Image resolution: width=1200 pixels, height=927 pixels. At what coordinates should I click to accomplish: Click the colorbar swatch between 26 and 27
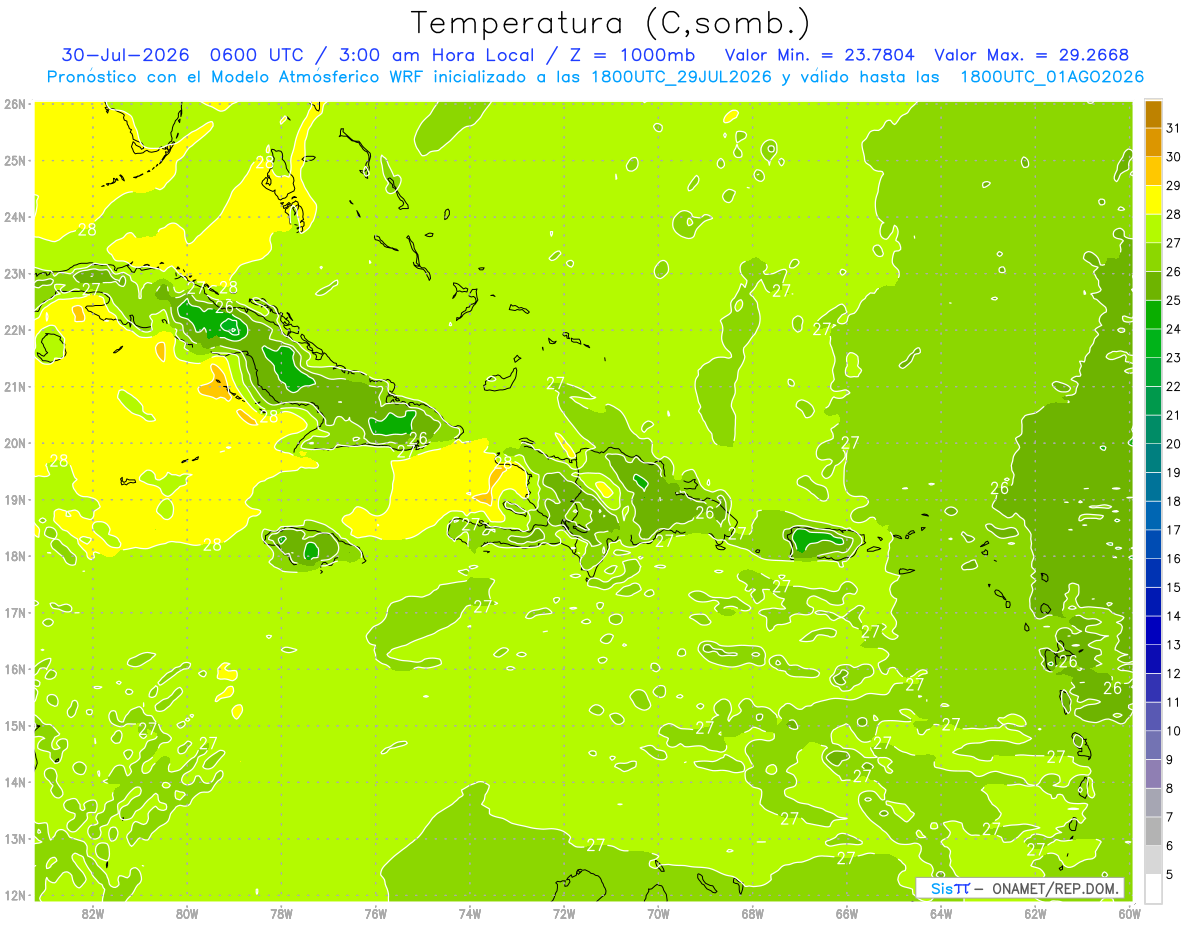click(1153, 258)
